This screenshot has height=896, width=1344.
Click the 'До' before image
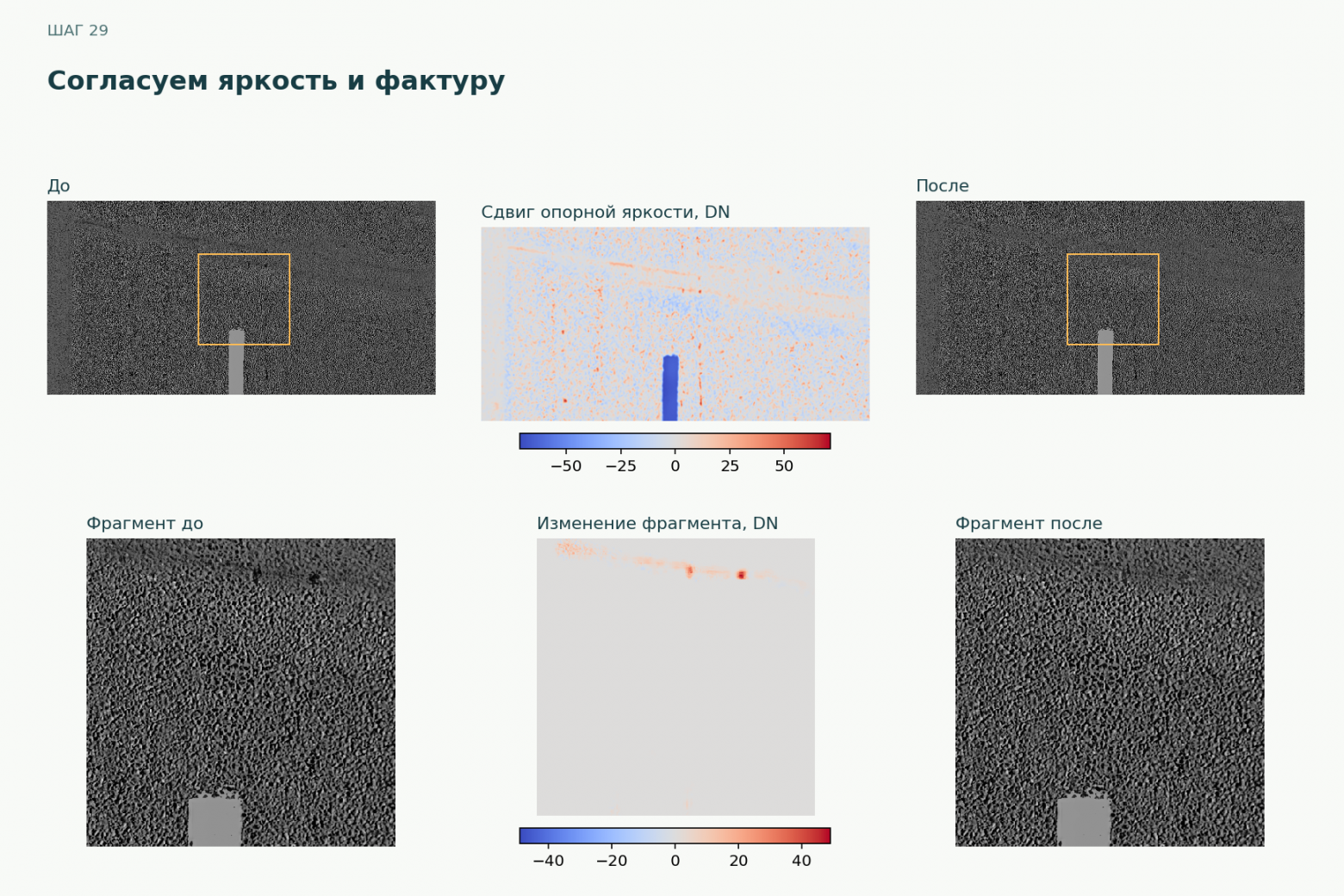241,298
